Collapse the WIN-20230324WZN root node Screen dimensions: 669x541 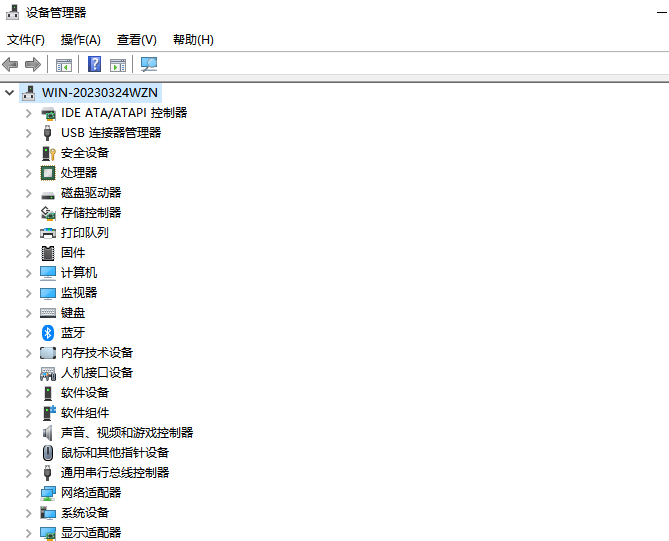pos(9,93)
